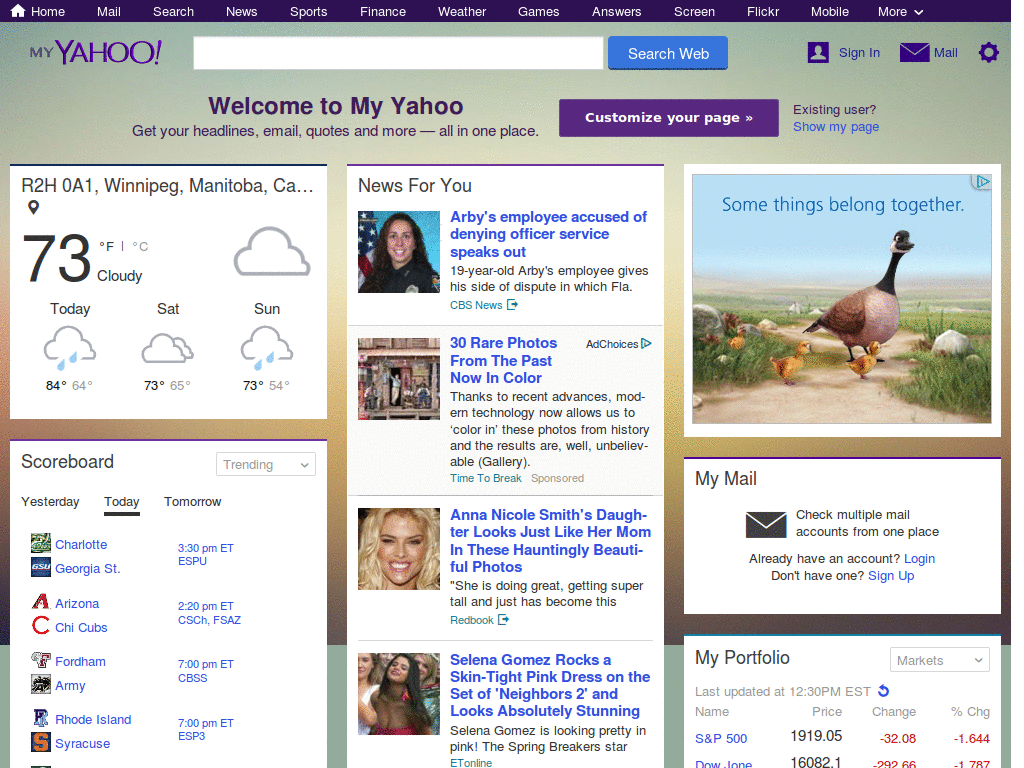Click Today's rain cloud forecast icon
This screenshot has width=1024, height=768.
tap(70, 347)
